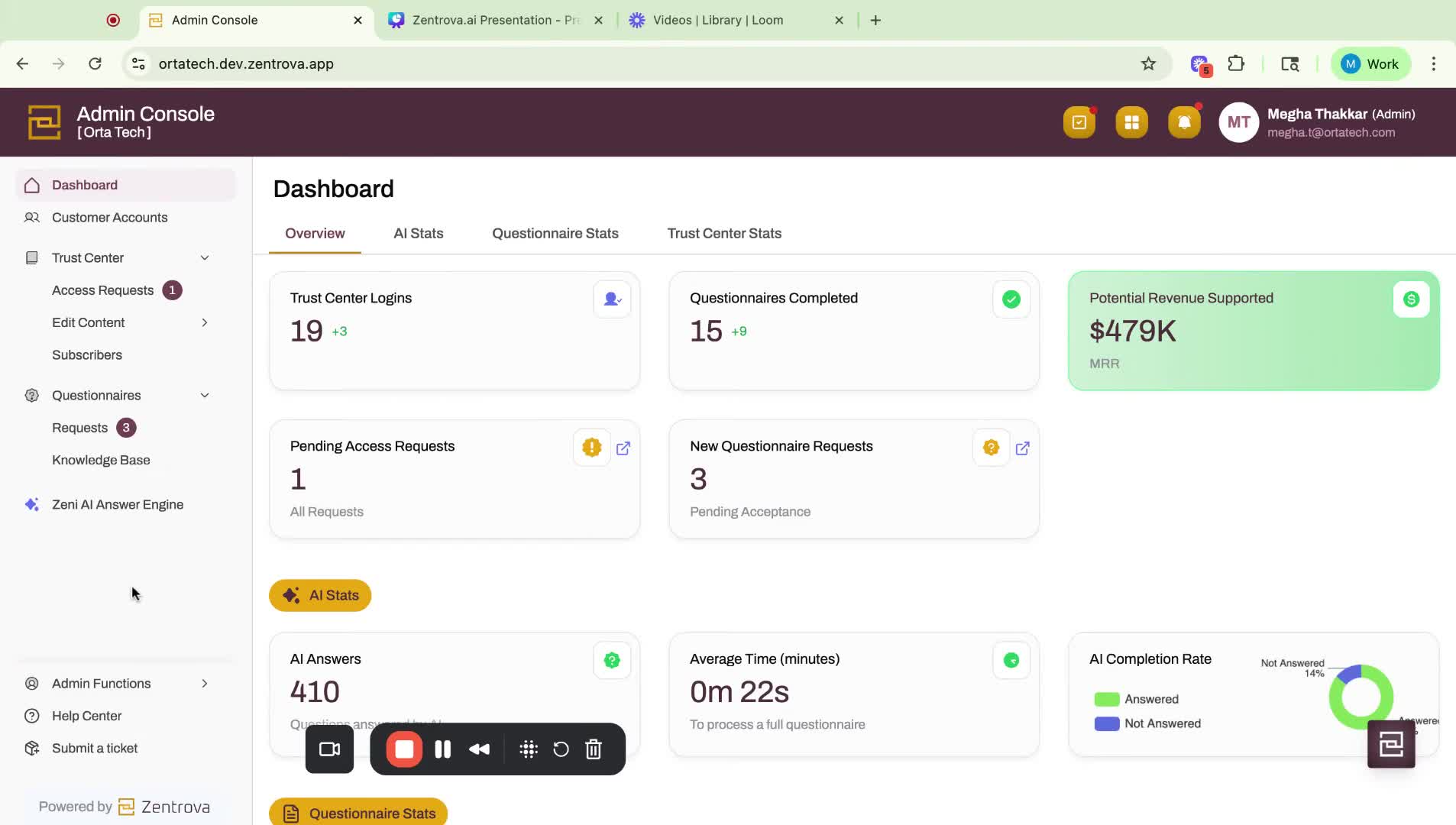Click the green Answered legend swatch
Screen dimensions: 1456x825
1107,700
